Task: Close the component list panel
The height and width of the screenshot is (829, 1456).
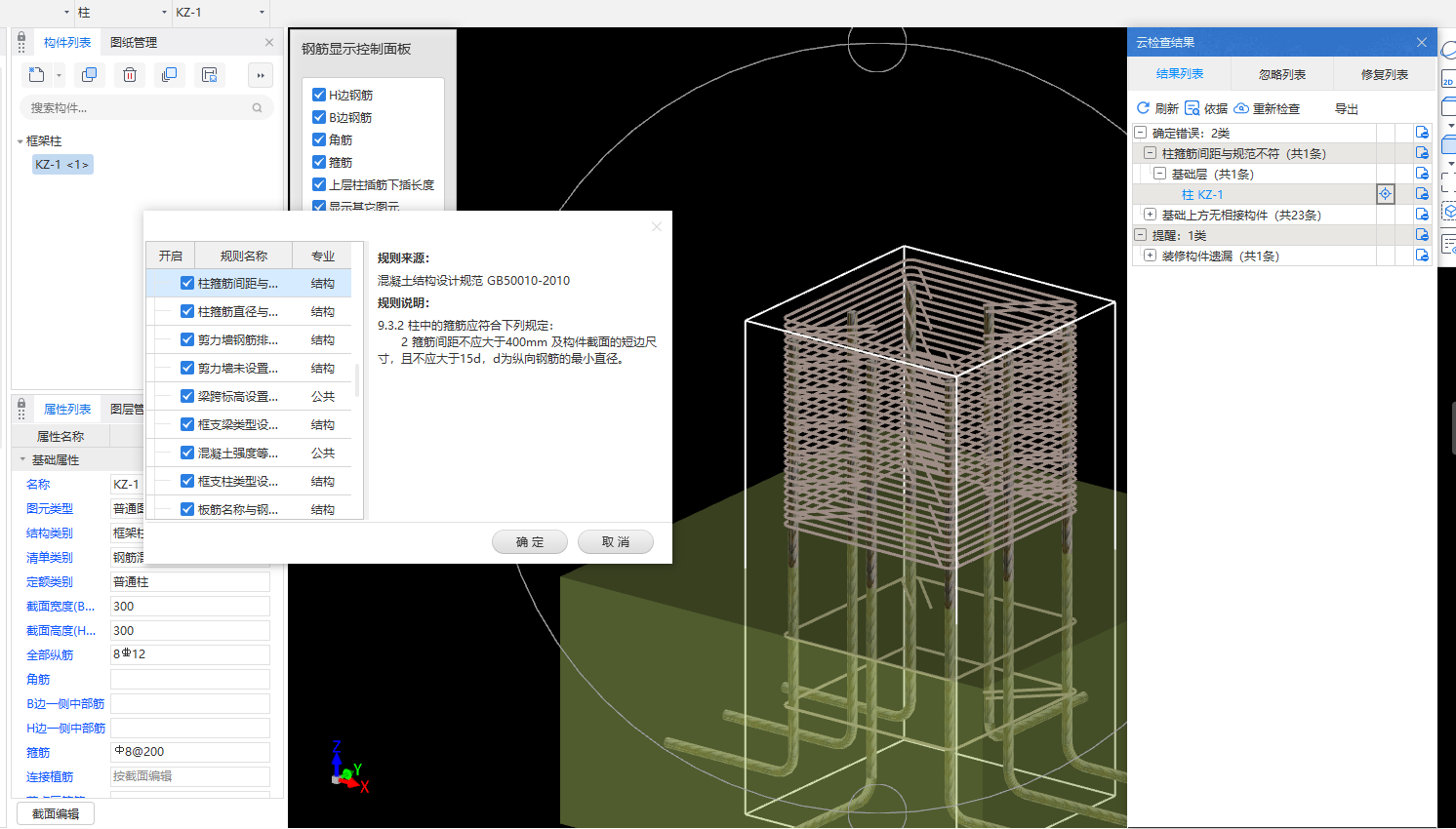Action: 269,42
